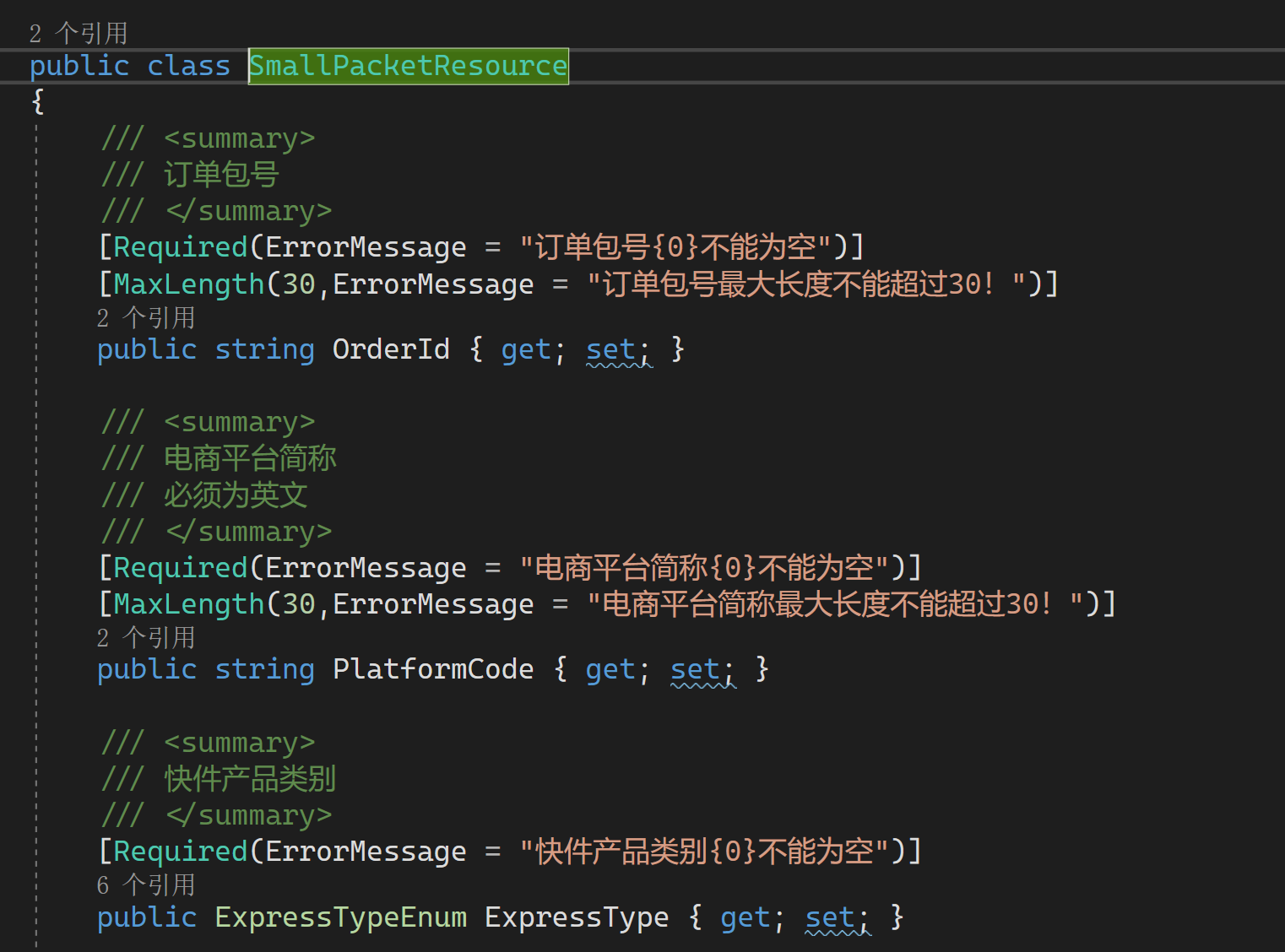The width and height of the screenshot is (1285, 952).
Task: Open the "2 个引用" link above OrderId
Action: [145, 318]
